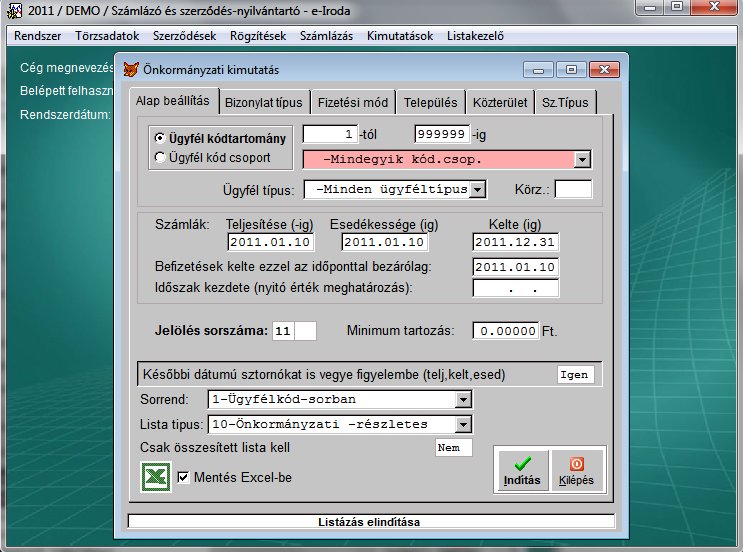Select Ügyfél kódtartomány radio button

[x=160, y=138]
